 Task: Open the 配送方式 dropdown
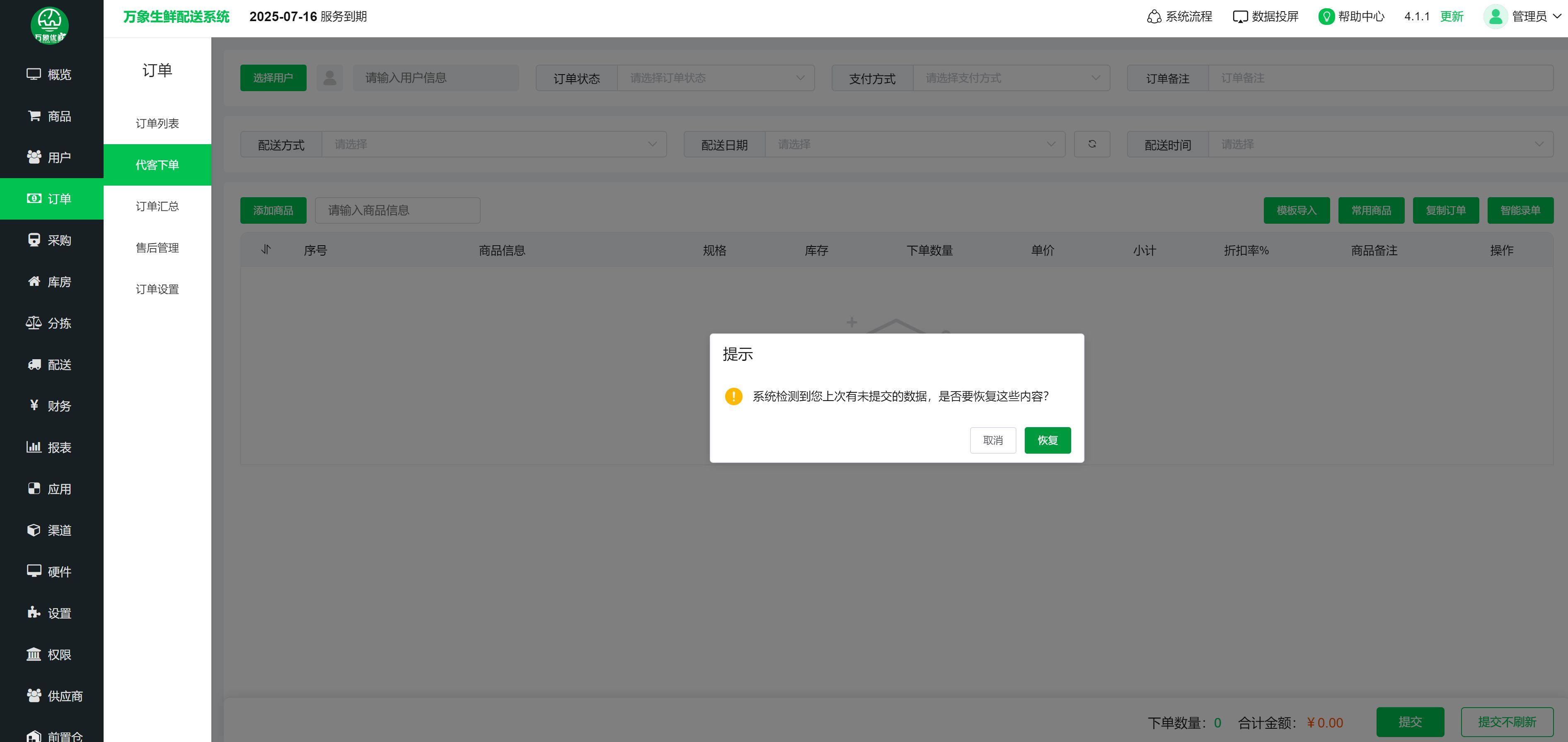coord(494,144)
